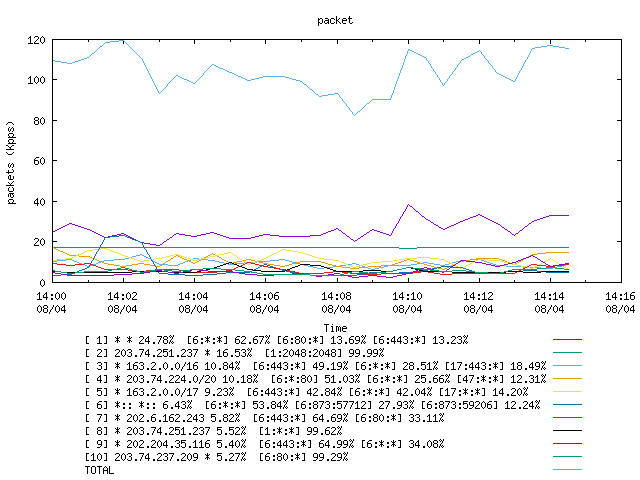The height and width of the screenshot is (480, 640).
Task: Click the y-axis value 80
Action: (x=39, y=121)
